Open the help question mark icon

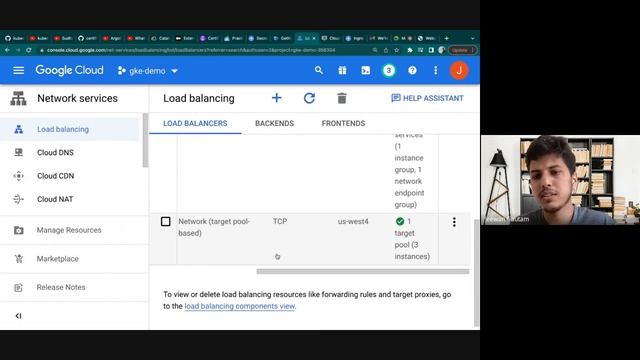pyautogui.click(x=412, y=70)
